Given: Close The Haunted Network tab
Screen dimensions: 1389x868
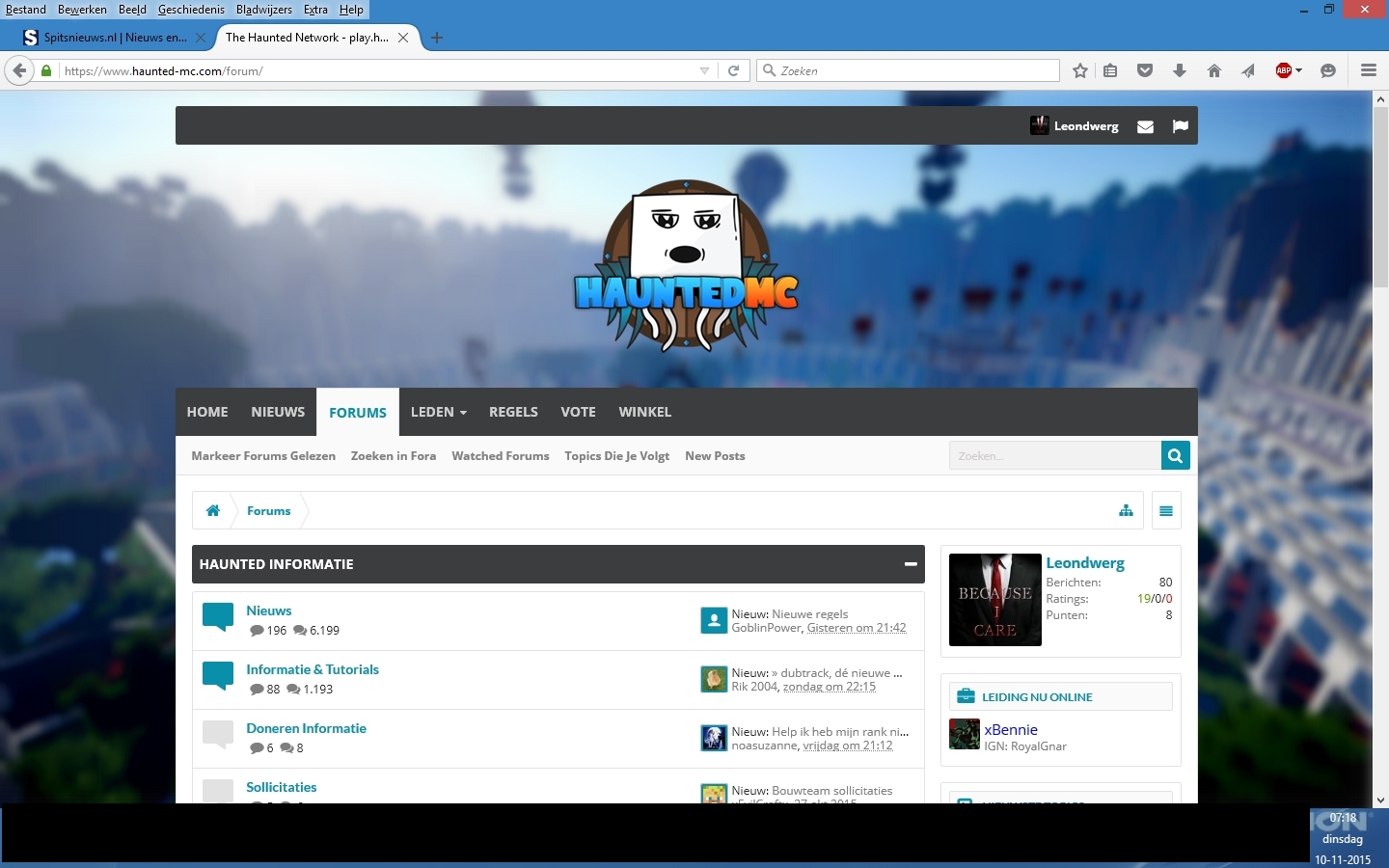Looking at the screenshot, I should tap(403, 38).
